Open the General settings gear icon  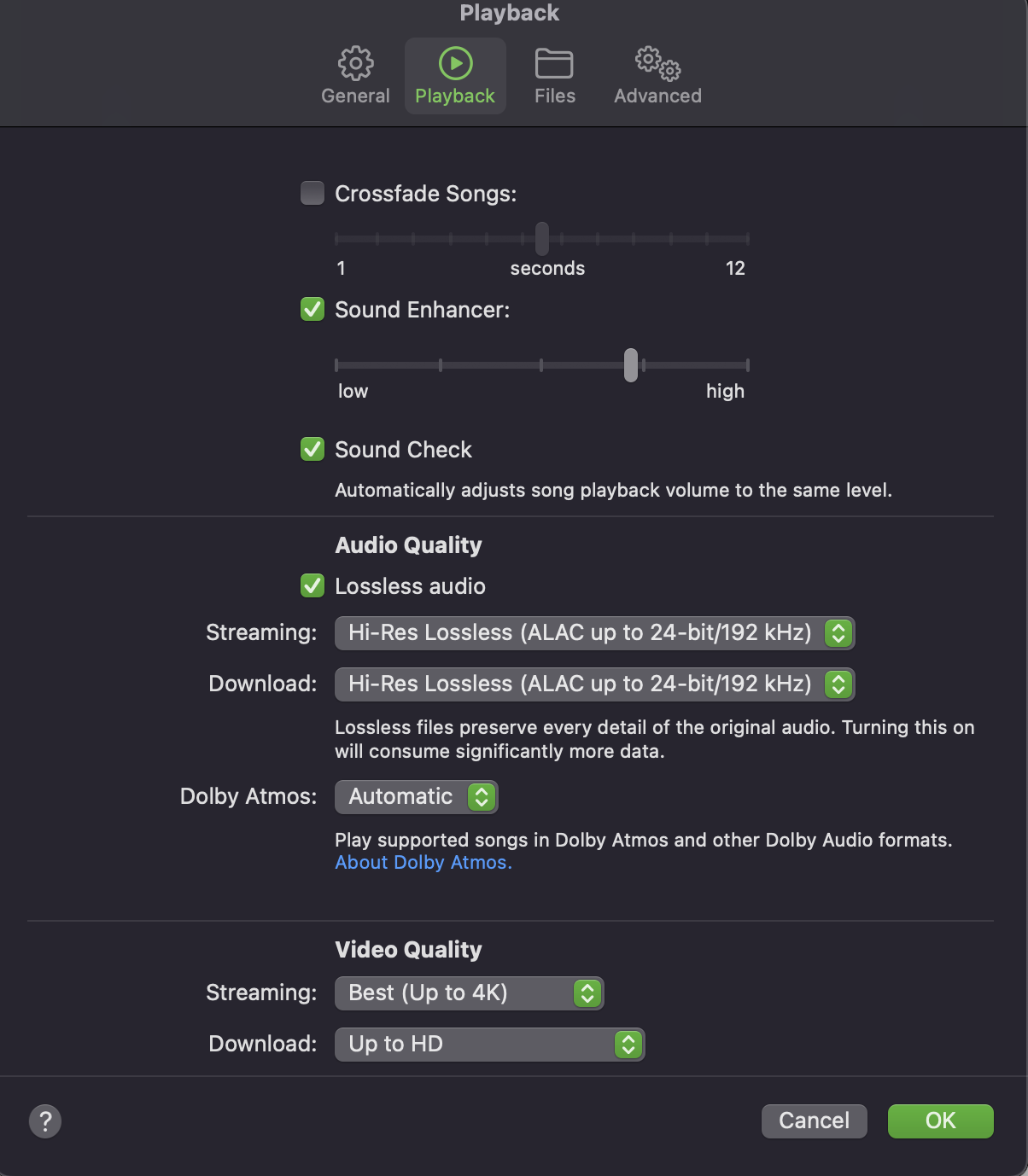tap(355, 63)
